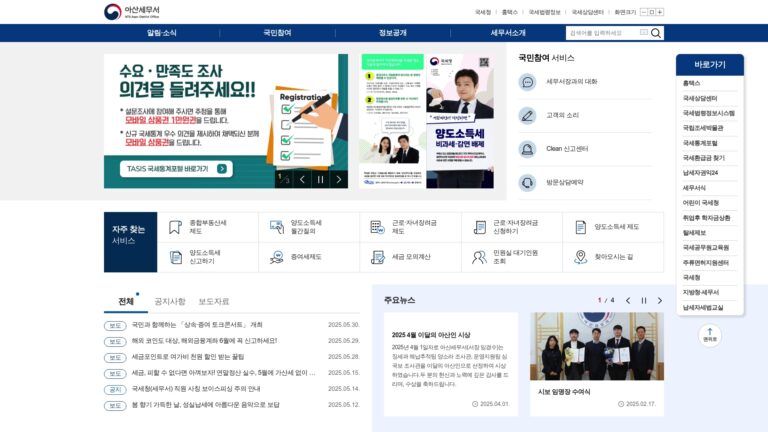Open the 방문상담예약 headset icon
This screenshot has height=432, width=768.
[528, 183]
